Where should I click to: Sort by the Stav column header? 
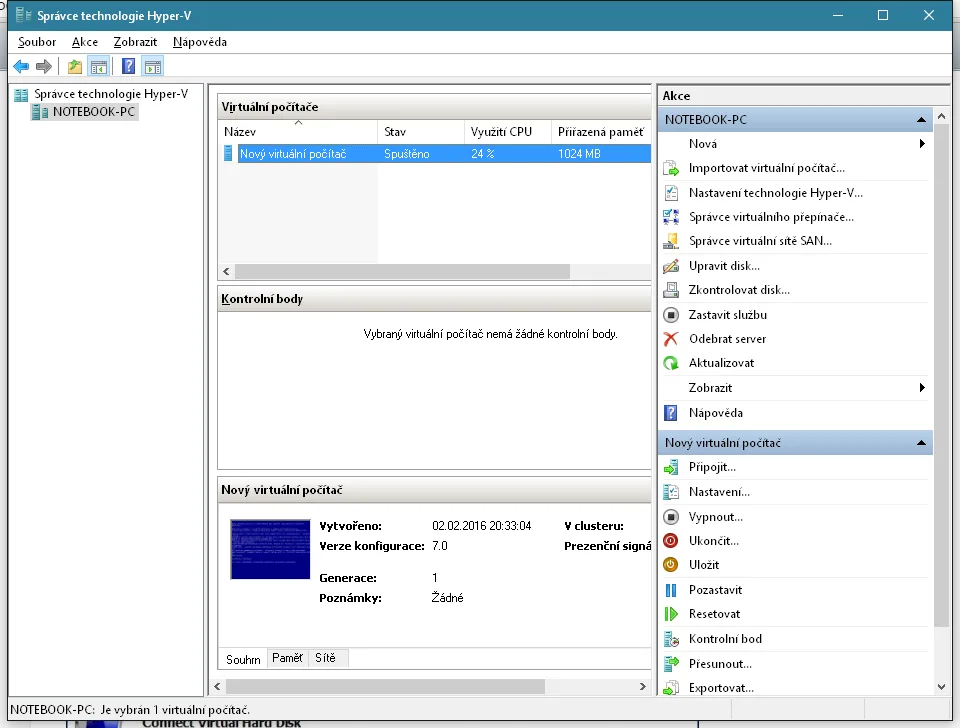421,132
